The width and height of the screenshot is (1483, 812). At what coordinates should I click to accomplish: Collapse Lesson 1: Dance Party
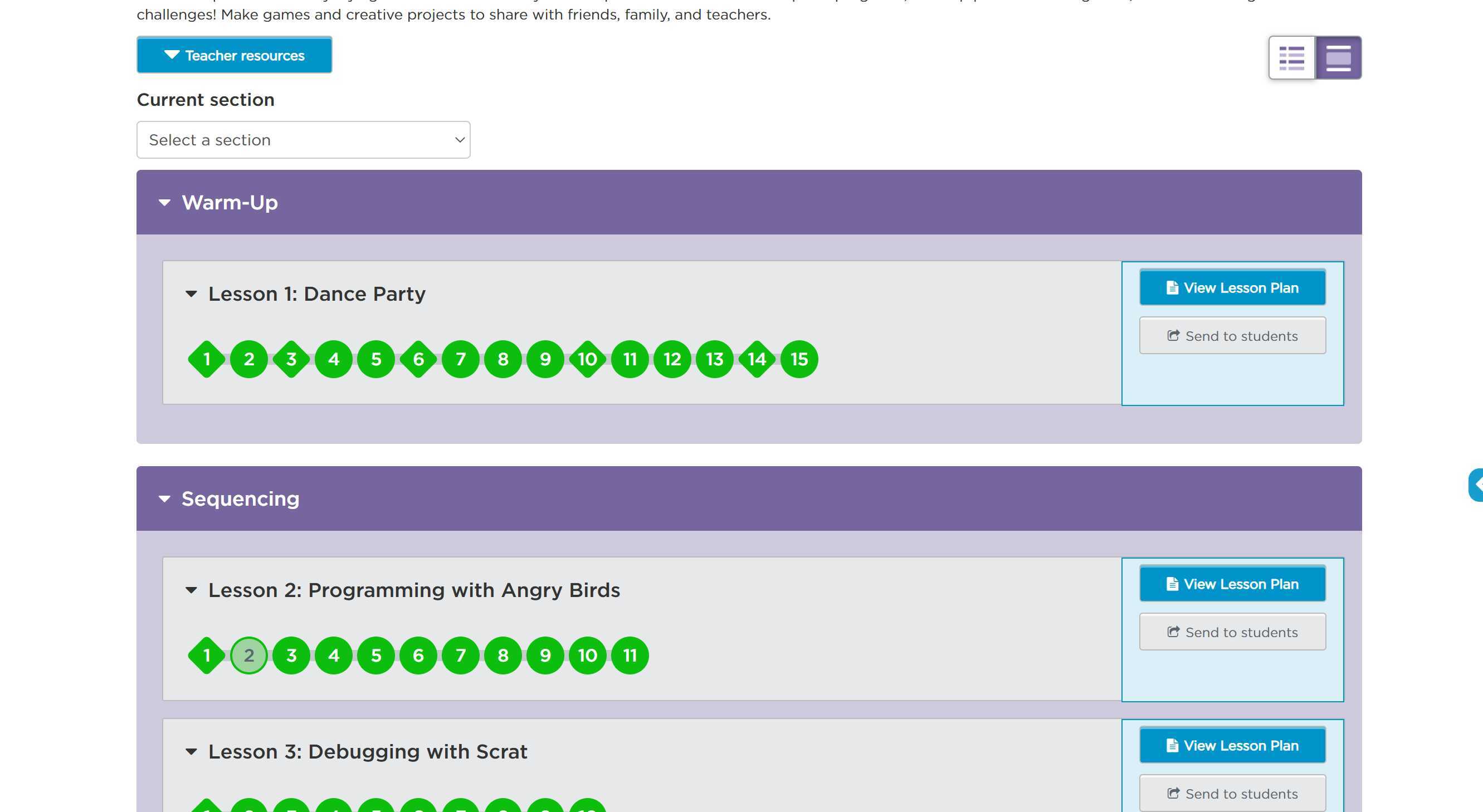click(x=191, y=294)
